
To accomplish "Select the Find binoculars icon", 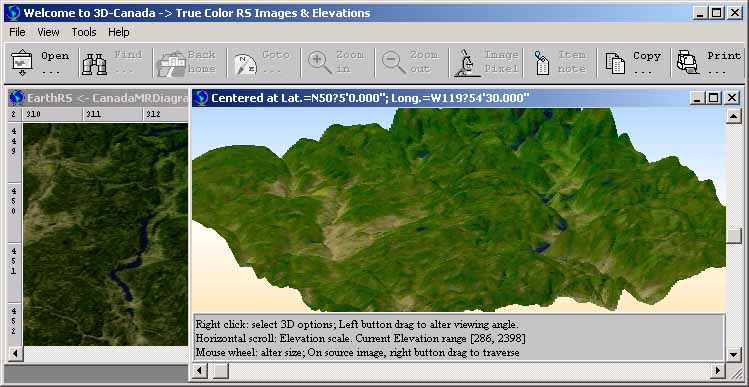I will click(94, 64).
